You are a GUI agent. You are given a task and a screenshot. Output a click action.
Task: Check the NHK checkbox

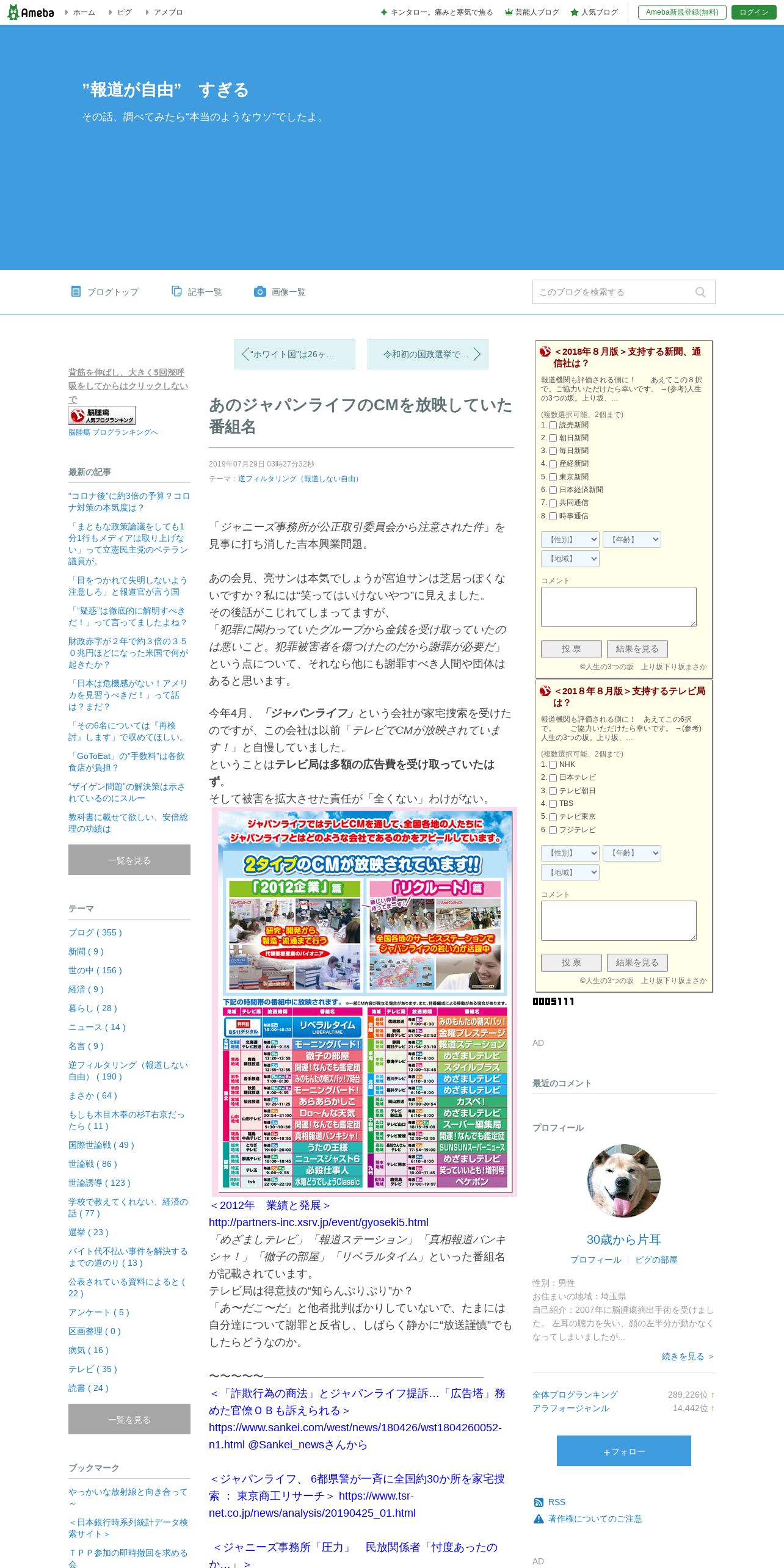point(553,764)
